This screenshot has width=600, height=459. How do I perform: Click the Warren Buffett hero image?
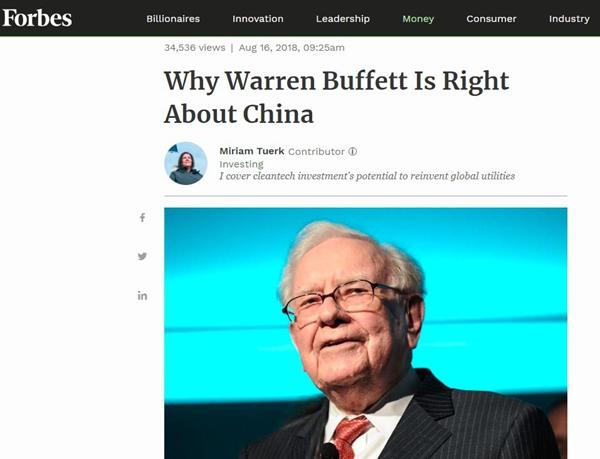(366, 333)
